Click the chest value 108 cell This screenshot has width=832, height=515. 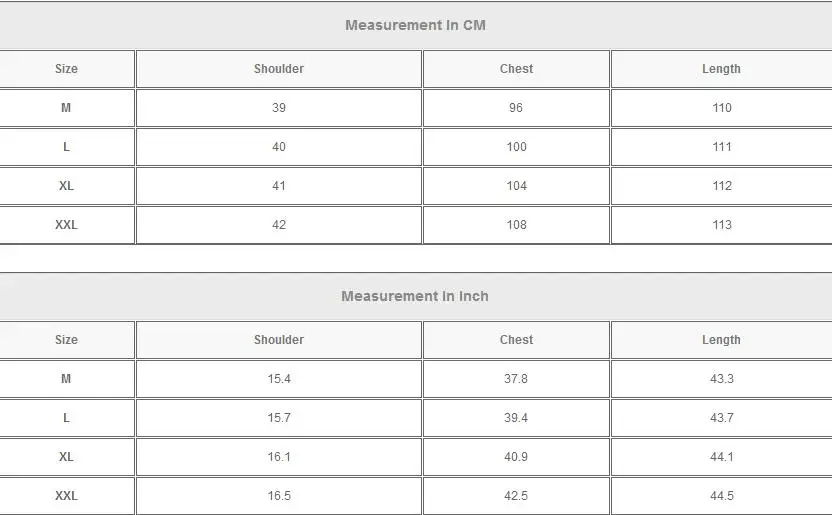(x=516, y=225)
